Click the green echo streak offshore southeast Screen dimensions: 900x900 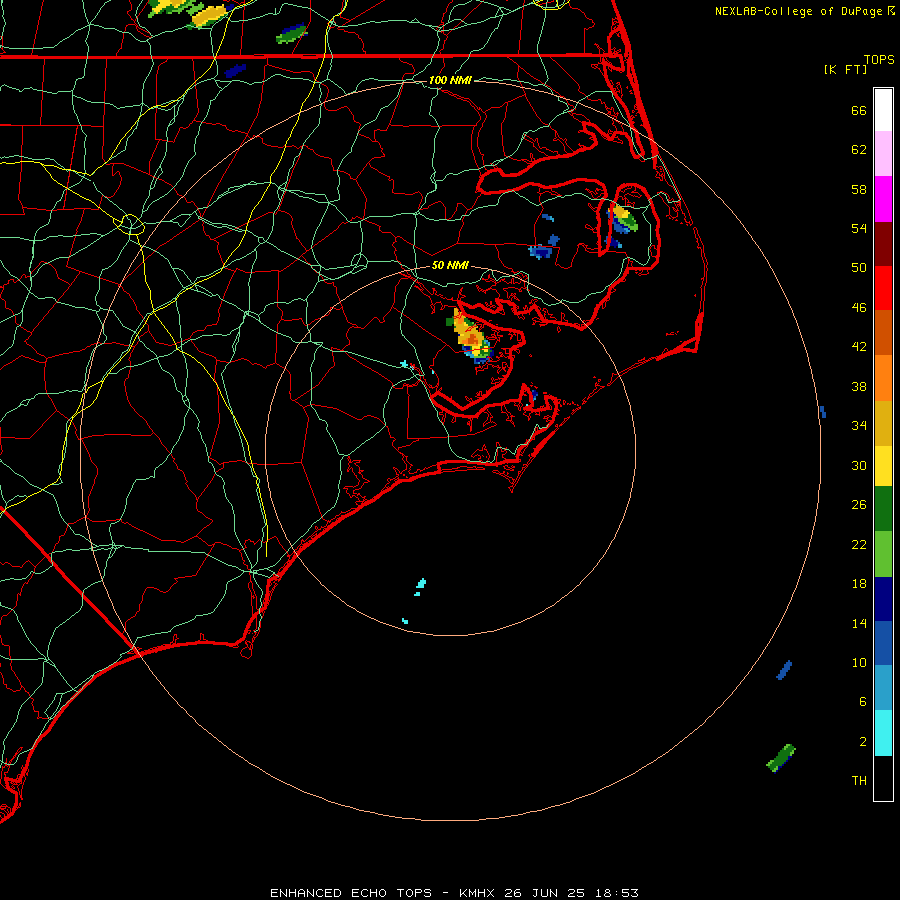(781, 758)
